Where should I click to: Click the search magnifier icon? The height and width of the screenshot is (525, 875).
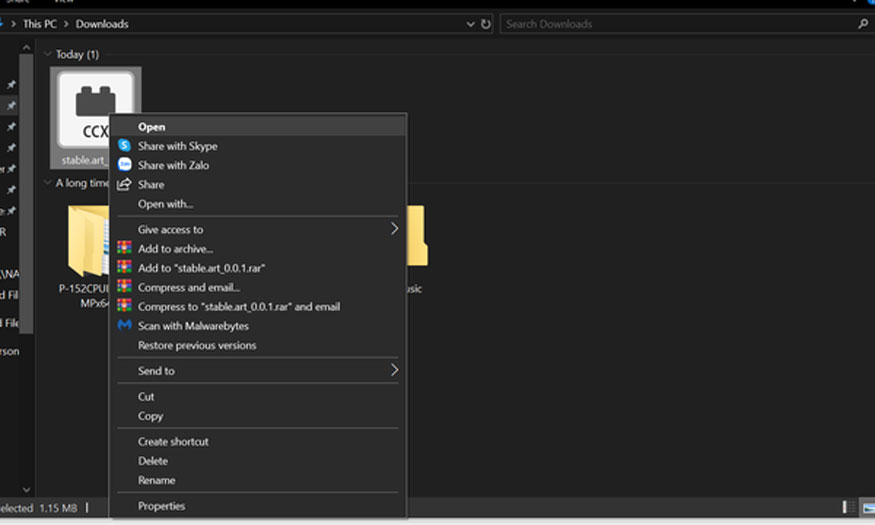click(863, 24)
